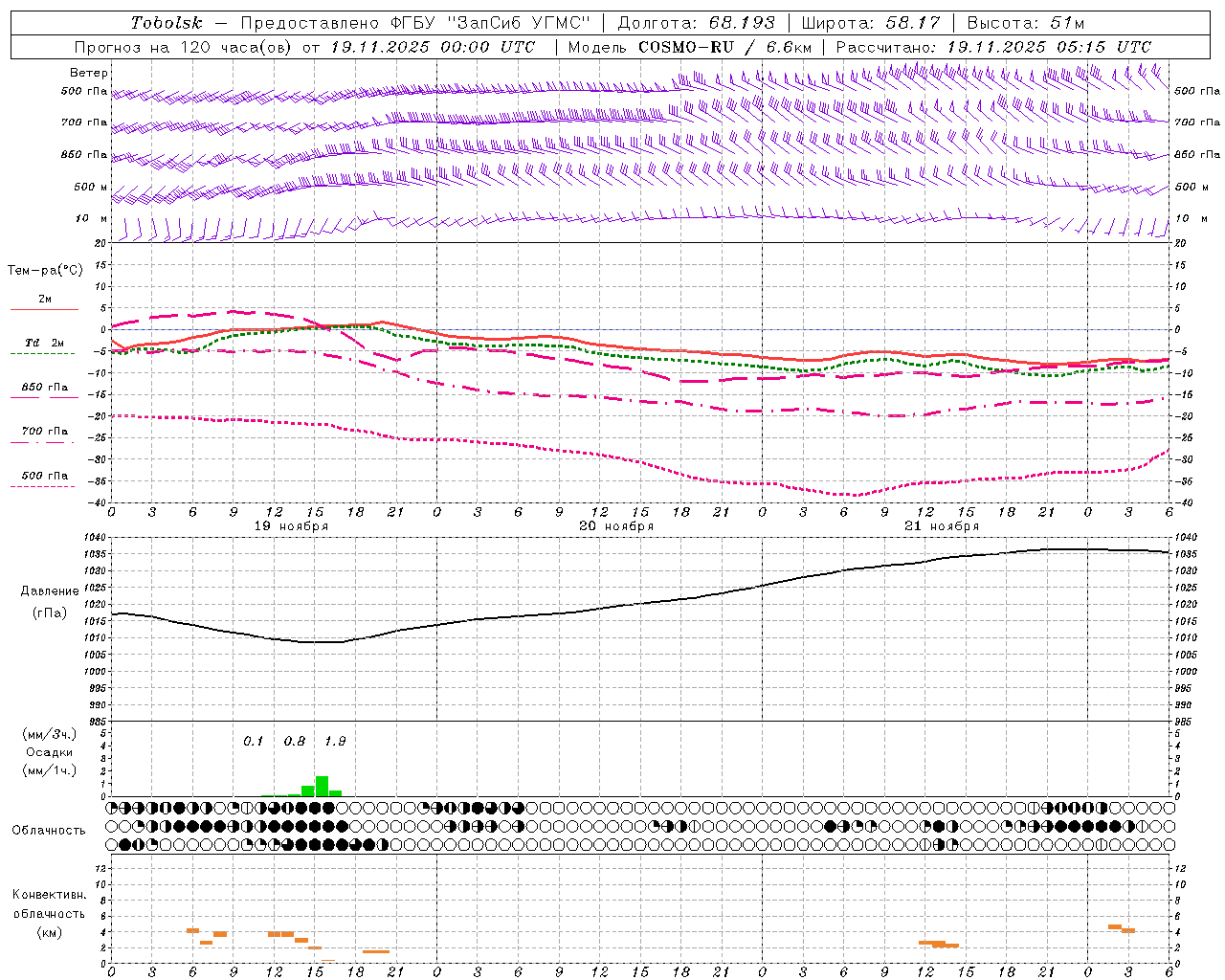Click the '700 гПа' temperature legend entry
1225x980 pixels.
(45, 432)
